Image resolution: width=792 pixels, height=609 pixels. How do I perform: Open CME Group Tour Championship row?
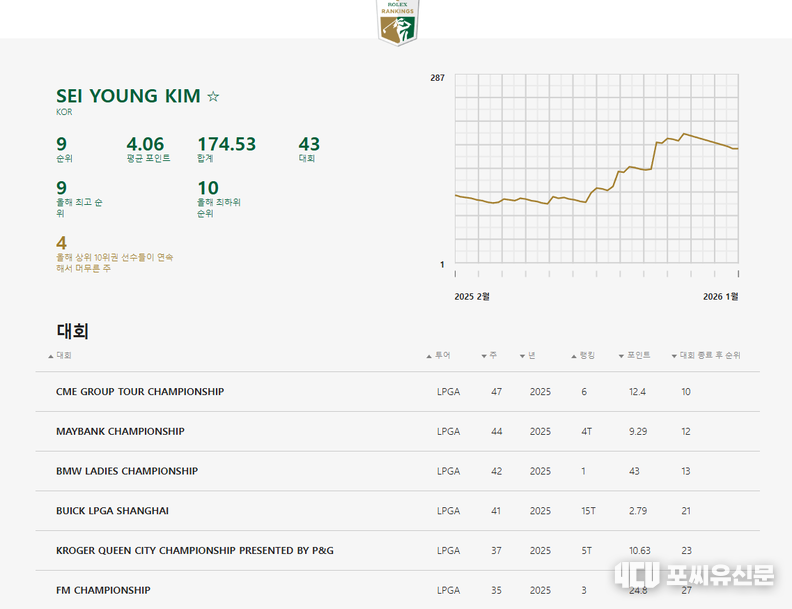pyautogui.click(x=140, y=392)
